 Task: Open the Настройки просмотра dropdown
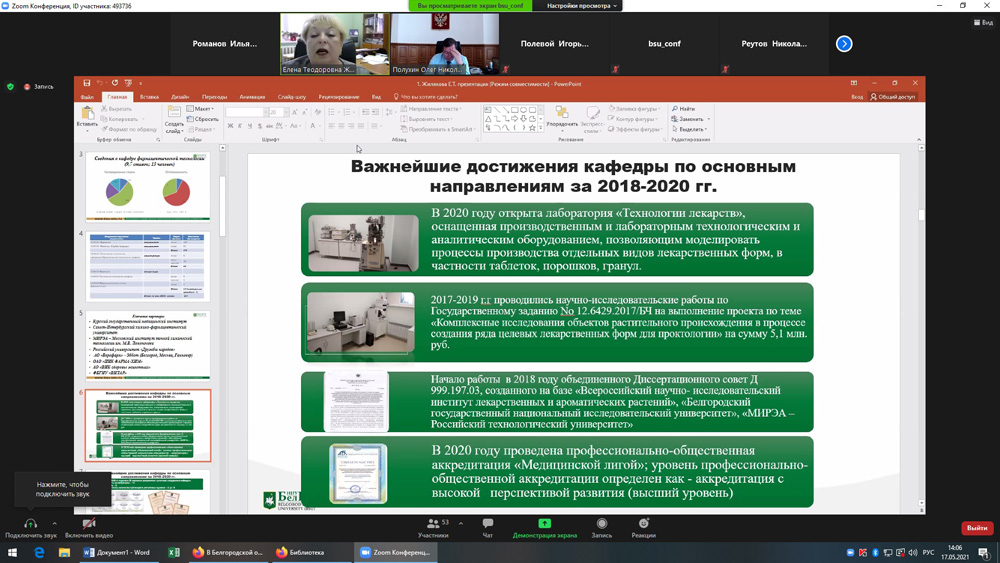click(x=584, y=6)
